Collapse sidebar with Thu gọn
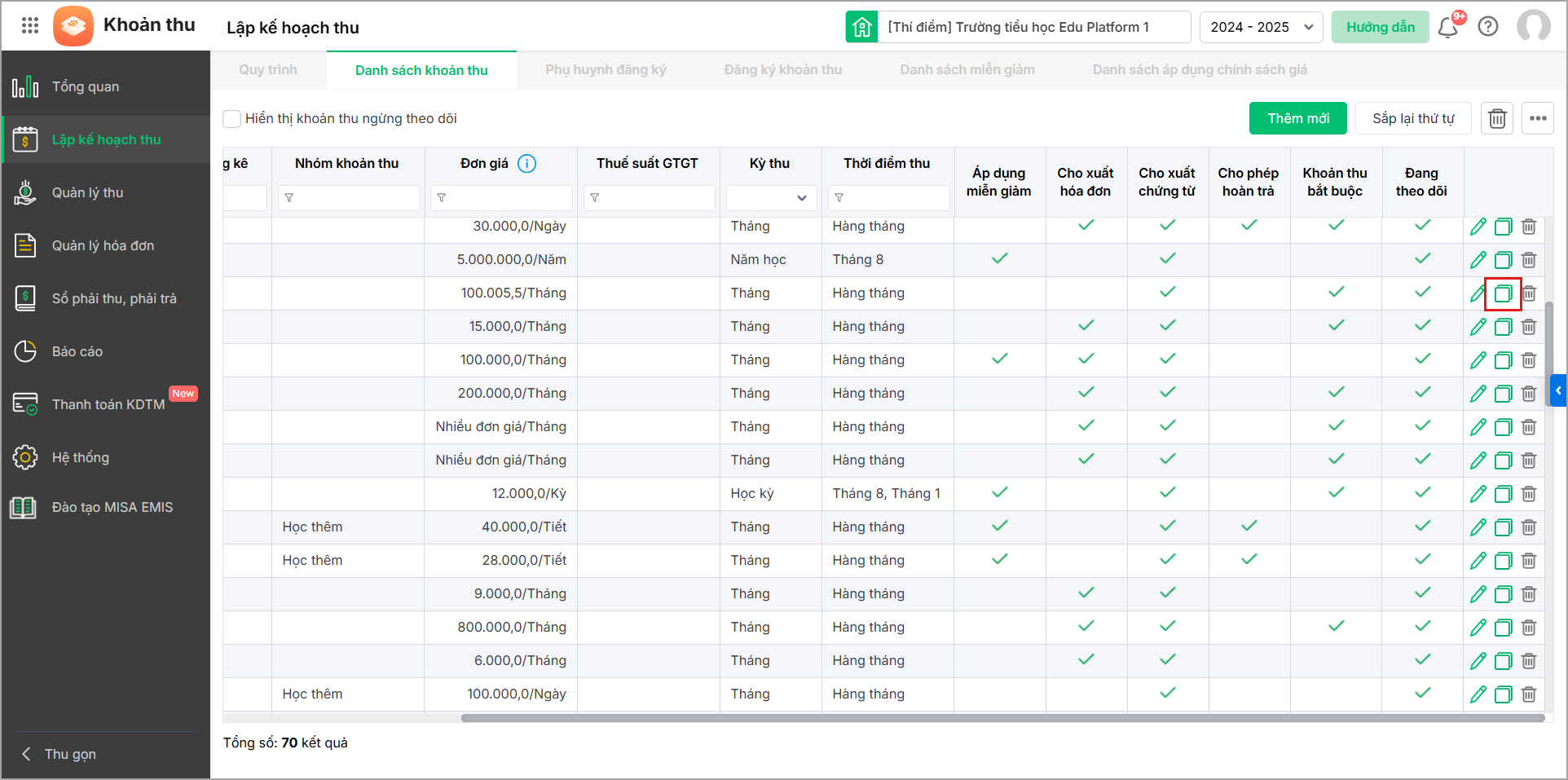 69,754
